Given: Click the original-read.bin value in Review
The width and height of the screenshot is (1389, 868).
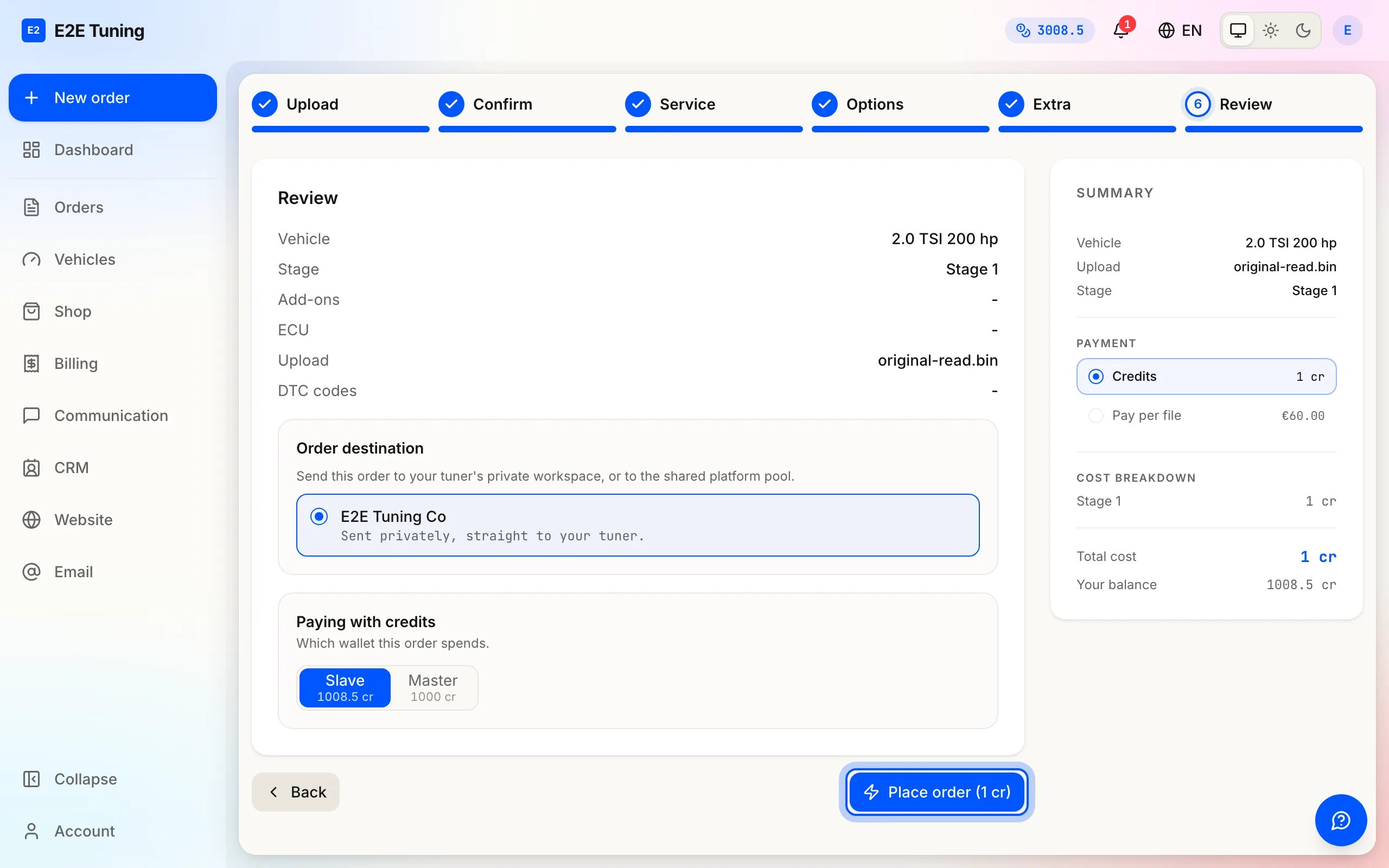Looking at the screenshot, I should pyautogui.click(x=938, y=361).
